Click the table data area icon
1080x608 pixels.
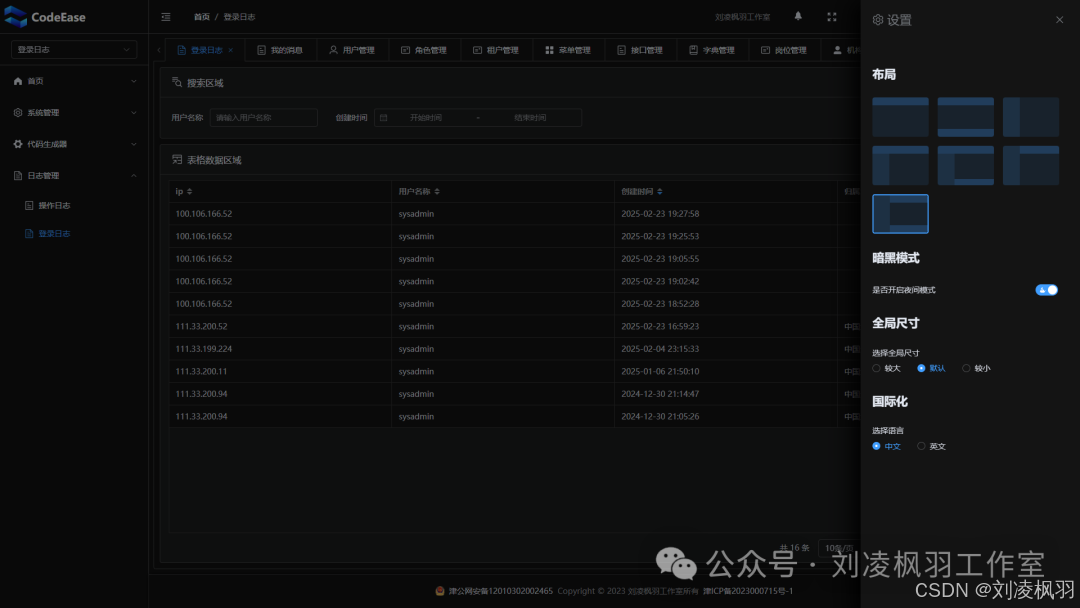click(x=177, y=160)
